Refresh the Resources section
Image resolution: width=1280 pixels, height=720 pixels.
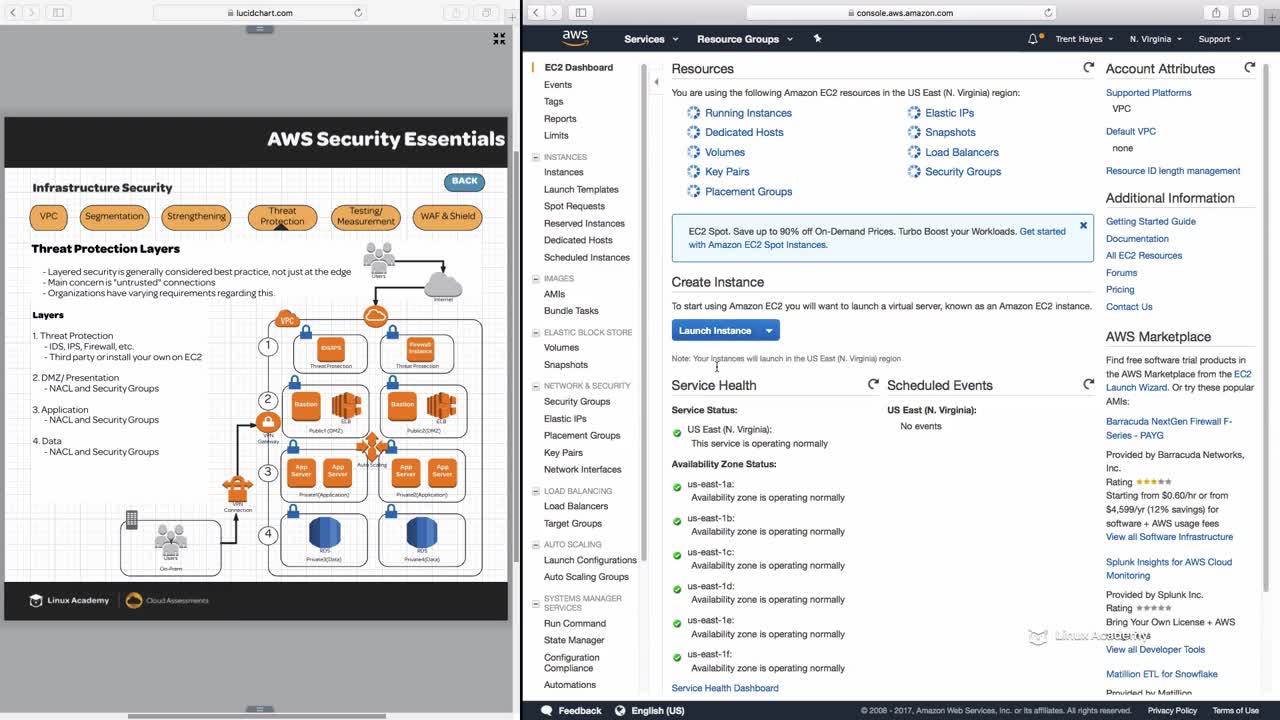1088,68
